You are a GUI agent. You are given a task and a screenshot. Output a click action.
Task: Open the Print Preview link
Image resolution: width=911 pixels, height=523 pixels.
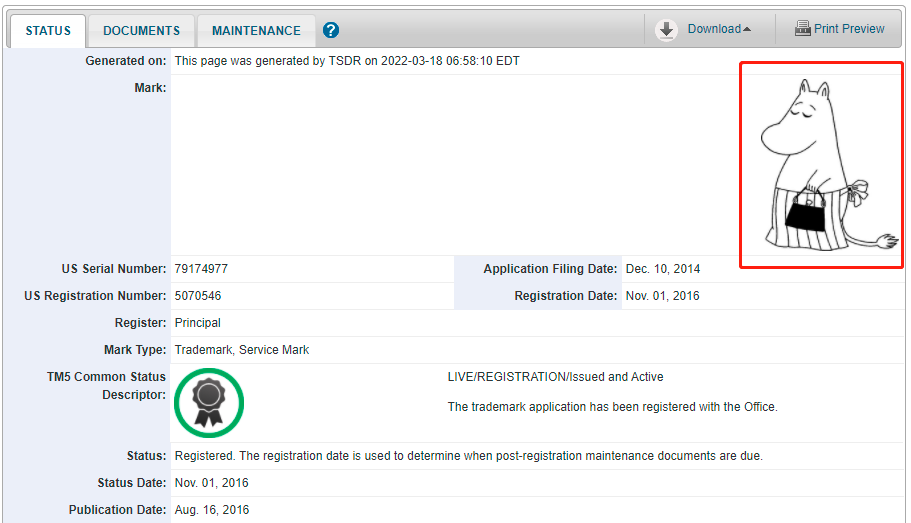(x=849, y=29)
